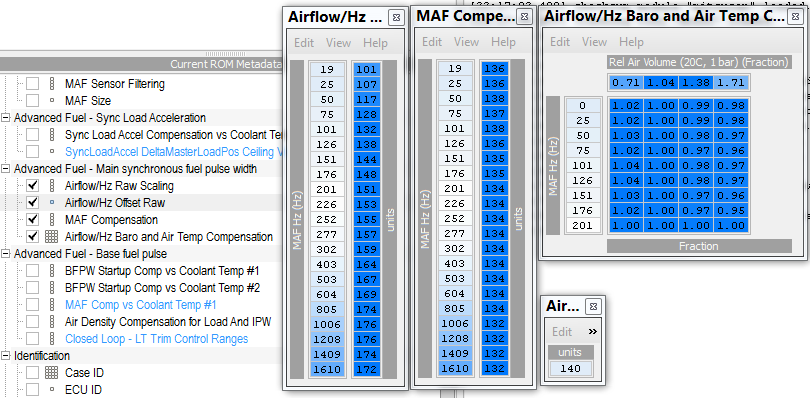Uncheck the MAF Compensation checkbox

[x=33, y=220]
